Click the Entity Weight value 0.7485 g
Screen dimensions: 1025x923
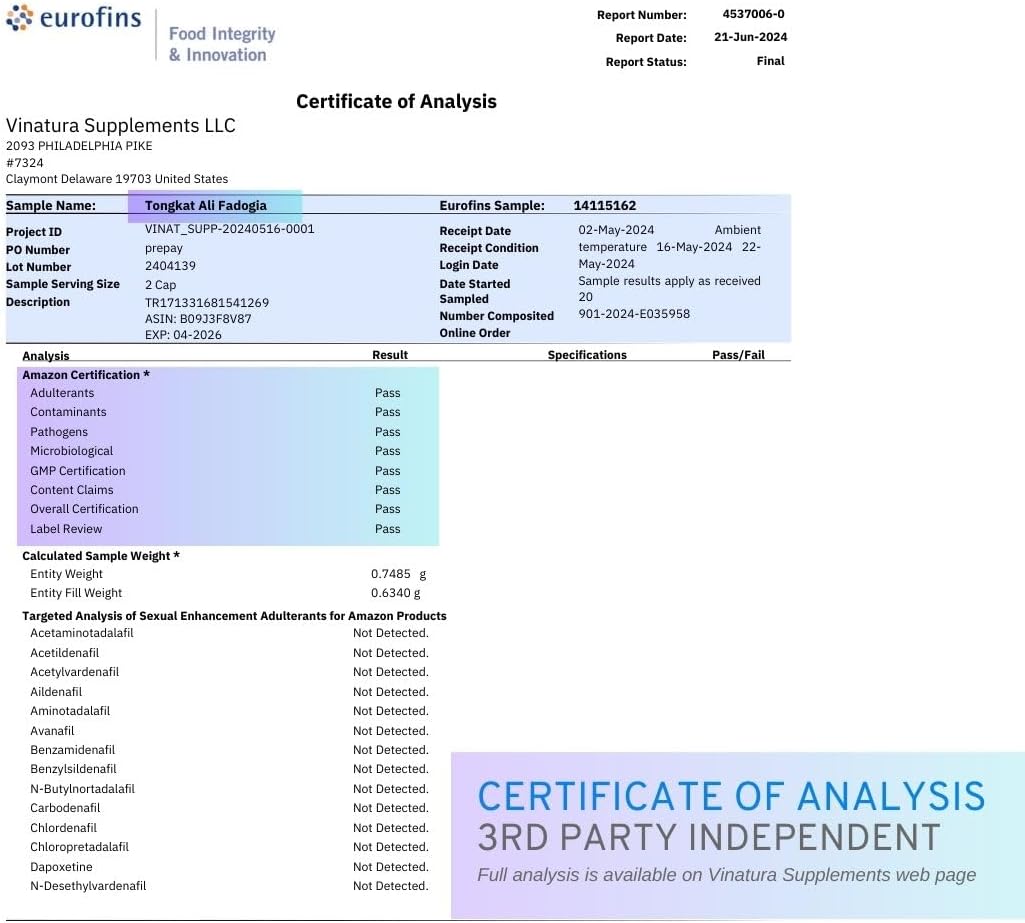click(x=398, y=574)
